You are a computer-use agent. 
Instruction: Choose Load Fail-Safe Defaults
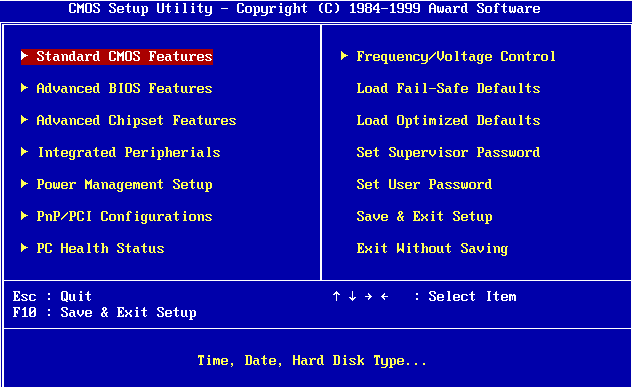[x=448, y=88]
